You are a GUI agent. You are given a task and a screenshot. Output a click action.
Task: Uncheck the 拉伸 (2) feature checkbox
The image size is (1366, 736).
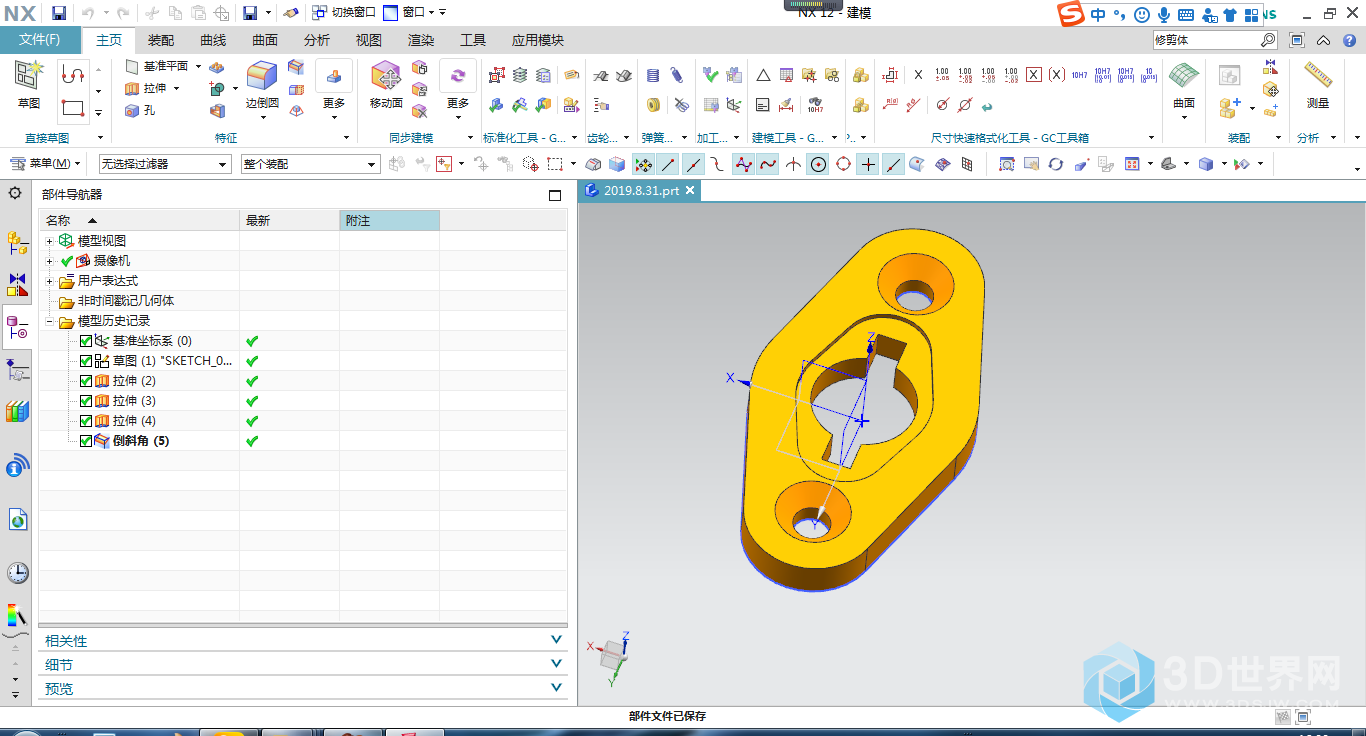pos(86,381)
